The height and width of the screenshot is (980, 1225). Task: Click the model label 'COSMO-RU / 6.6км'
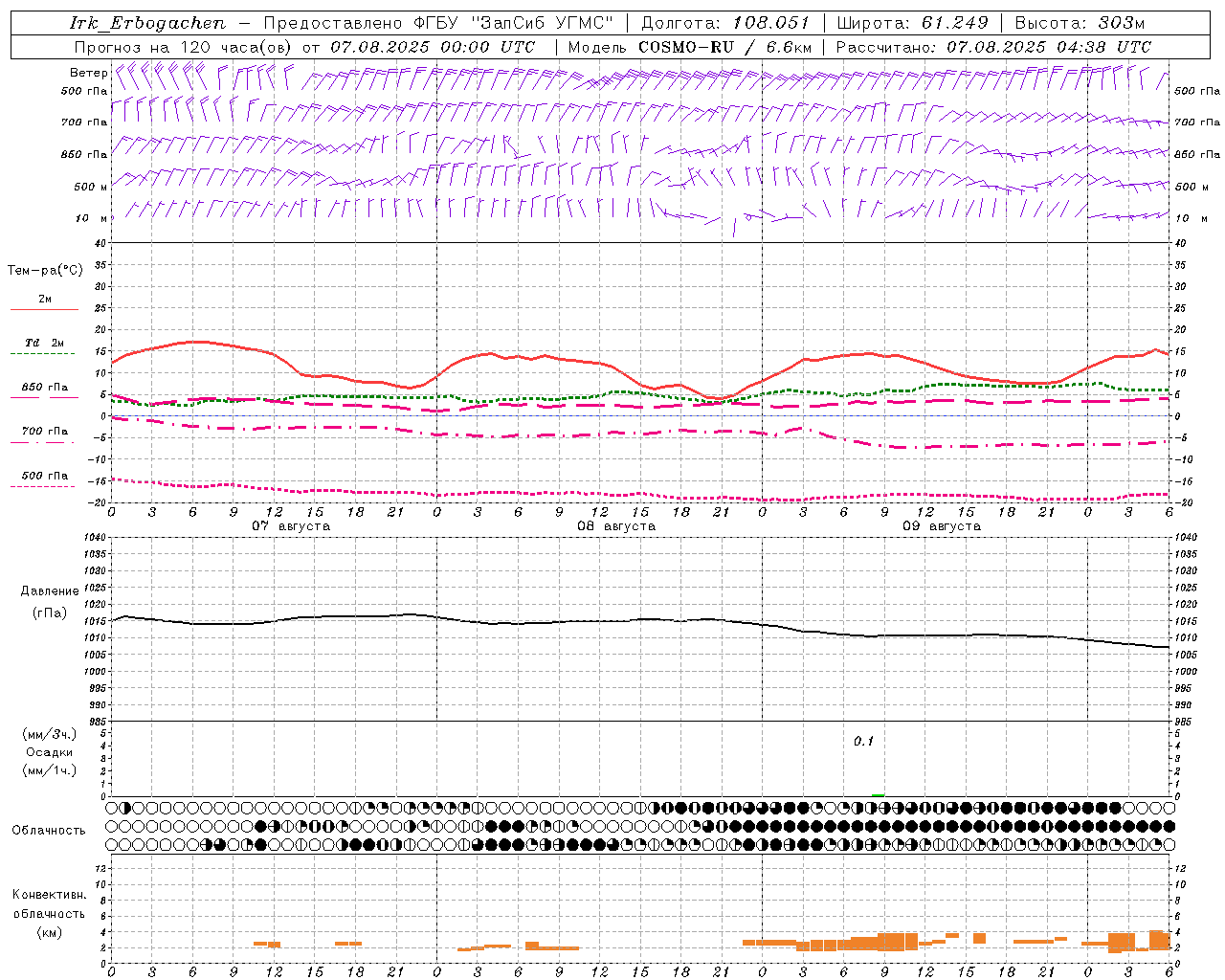[725, 47]
